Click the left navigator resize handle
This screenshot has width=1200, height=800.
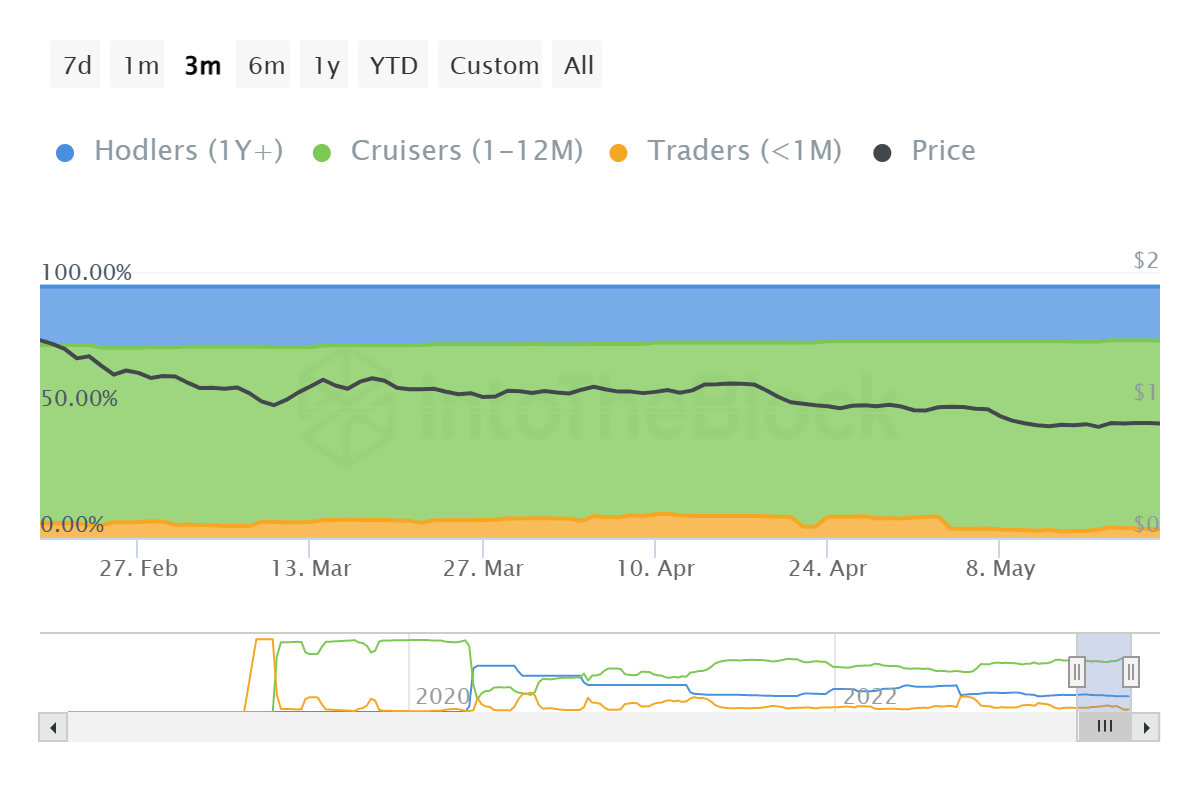coord(1075,672)
